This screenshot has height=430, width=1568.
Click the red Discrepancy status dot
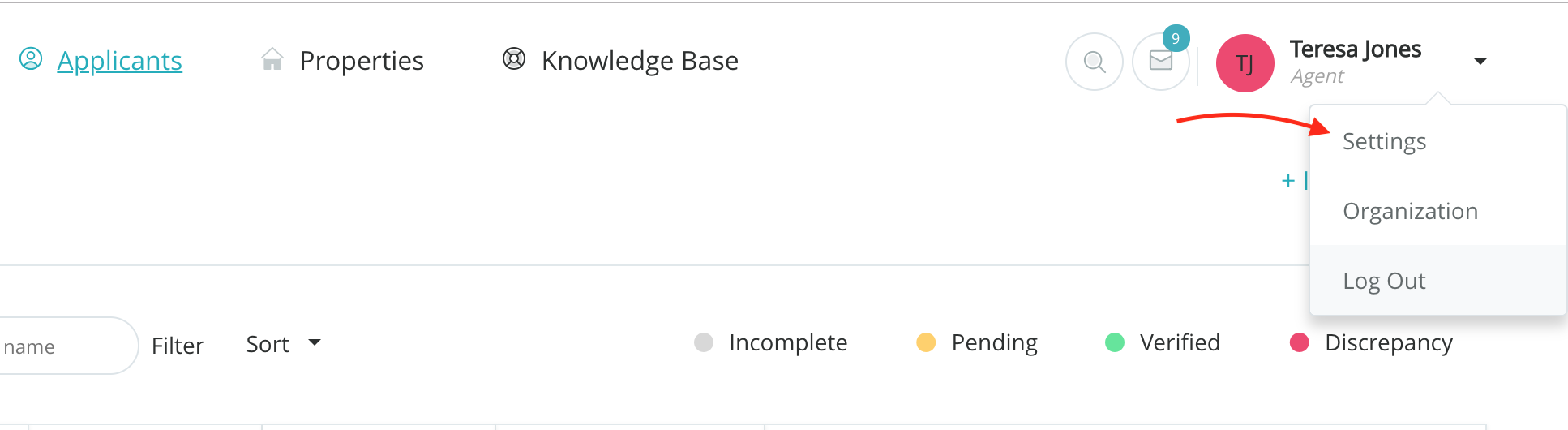tap(1300, 343)
